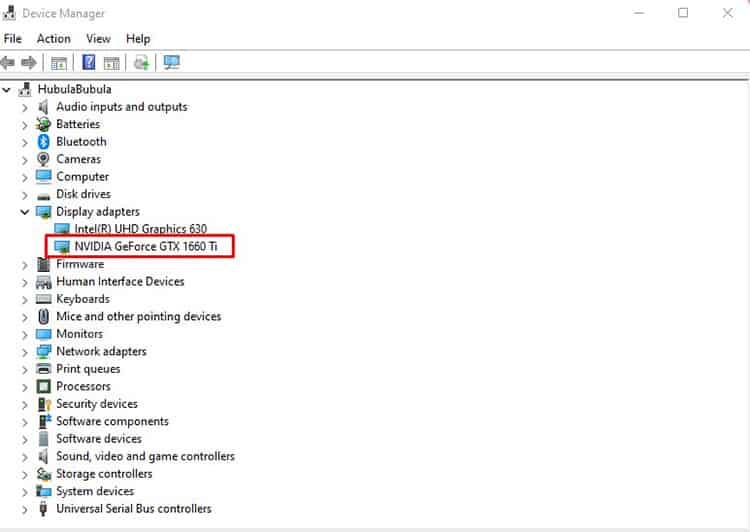
Task: Expand the Human Interface Devices node
Action: tap(25, 282)
